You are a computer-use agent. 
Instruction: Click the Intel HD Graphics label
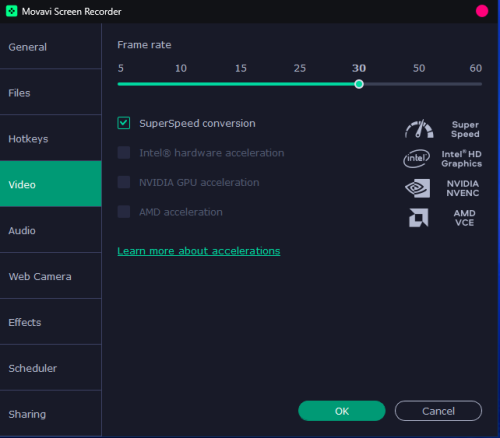[462, 159]
